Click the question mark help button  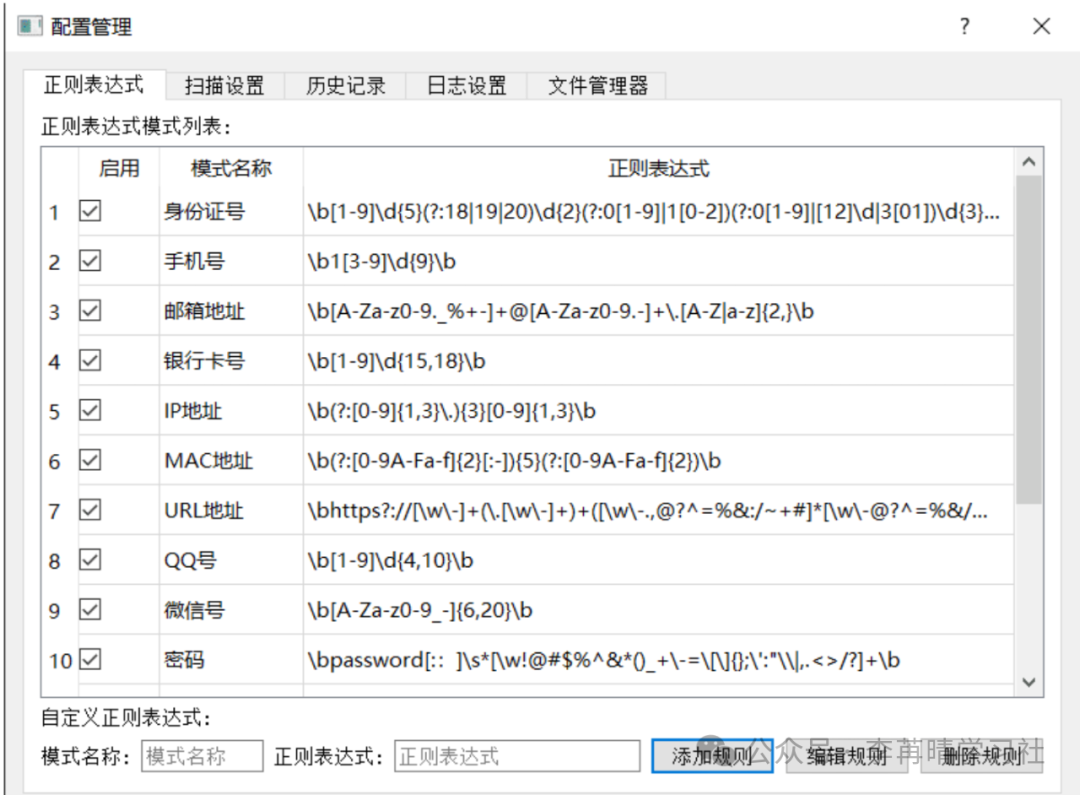tap(964, 26)
